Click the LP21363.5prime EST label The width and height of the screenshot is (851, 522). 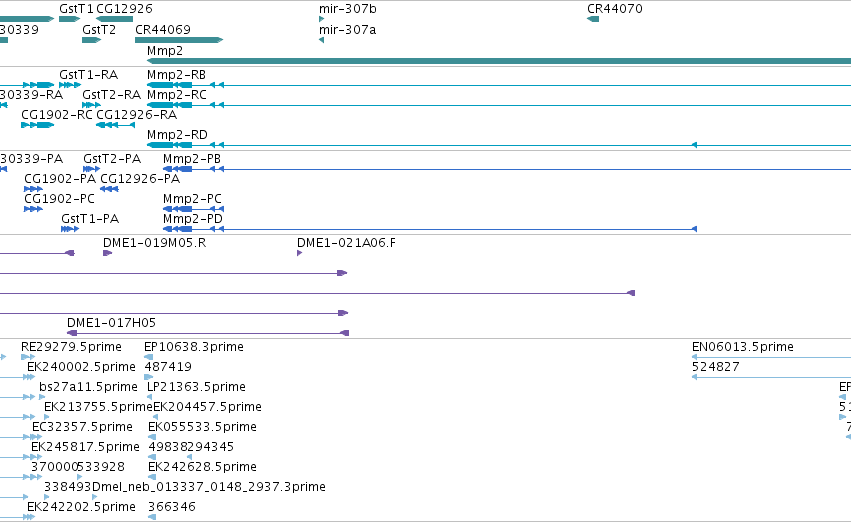(x=196, y=387)
